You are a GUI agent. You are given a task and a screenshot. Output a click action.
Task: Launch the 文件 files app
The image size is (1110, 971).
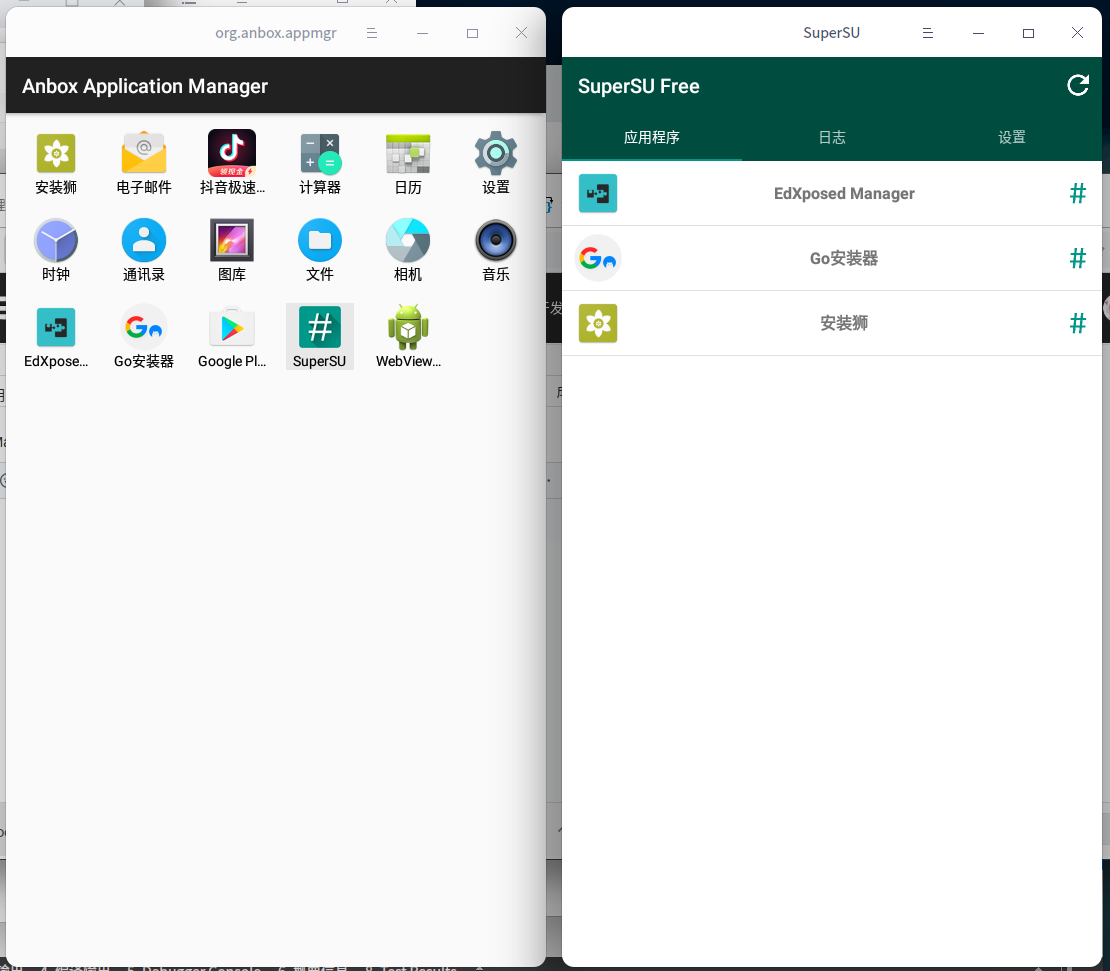[x=320, y=251]
